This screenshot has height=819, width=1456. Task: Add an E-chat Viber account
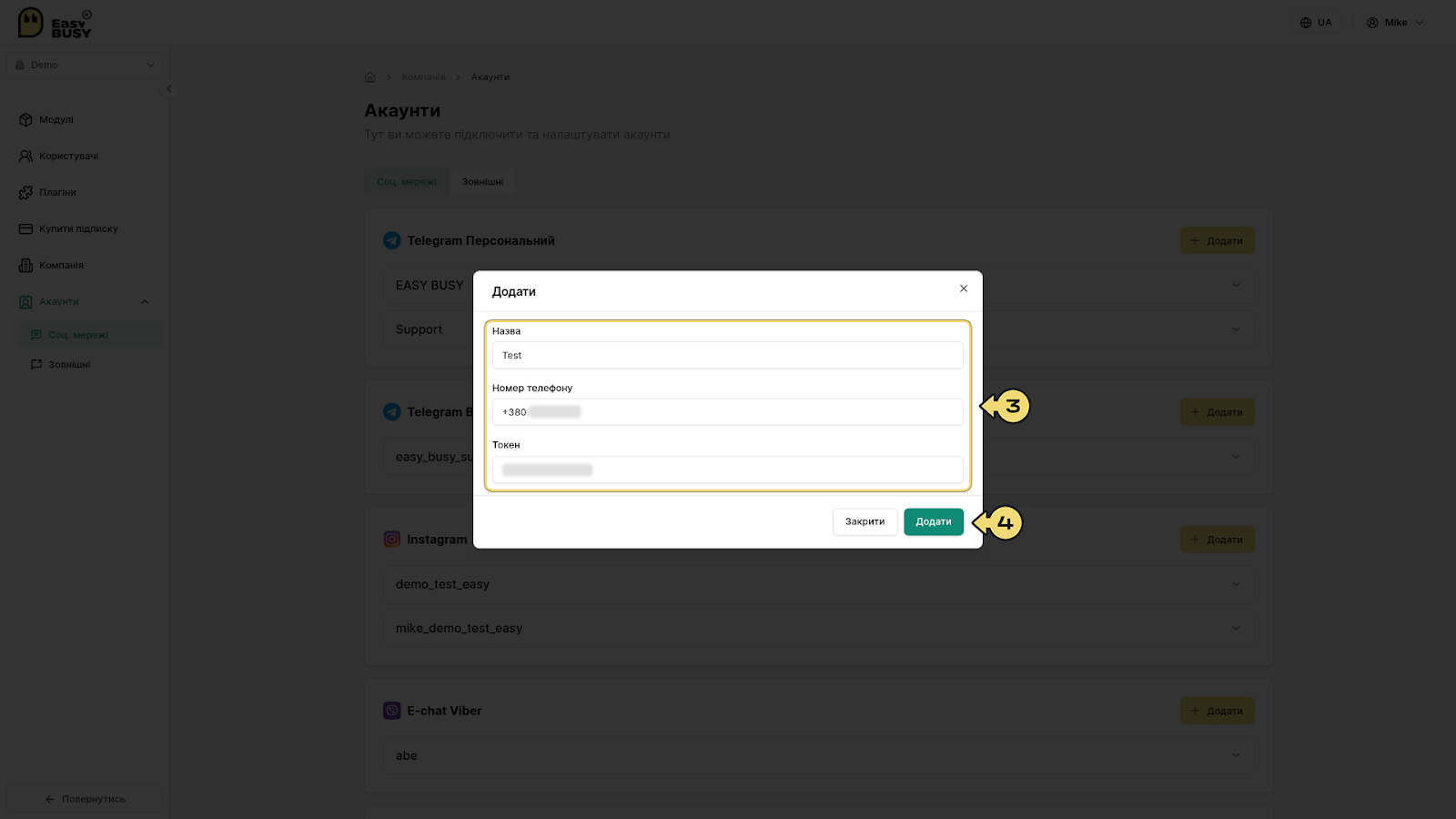click(x=1218, y=711)
